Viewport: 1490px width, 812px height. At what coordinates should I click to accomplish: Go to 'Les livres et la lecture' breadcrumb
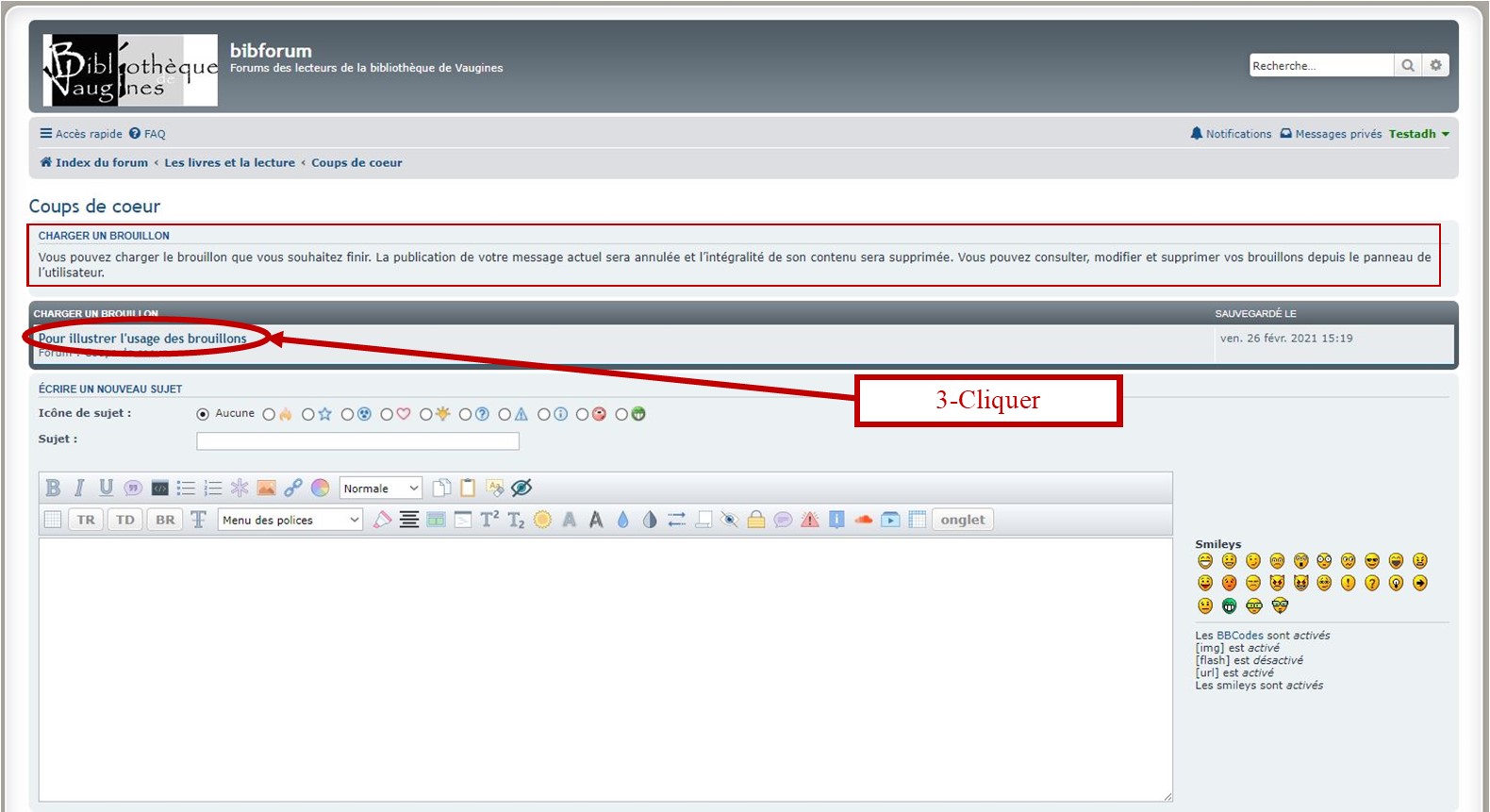229,162
